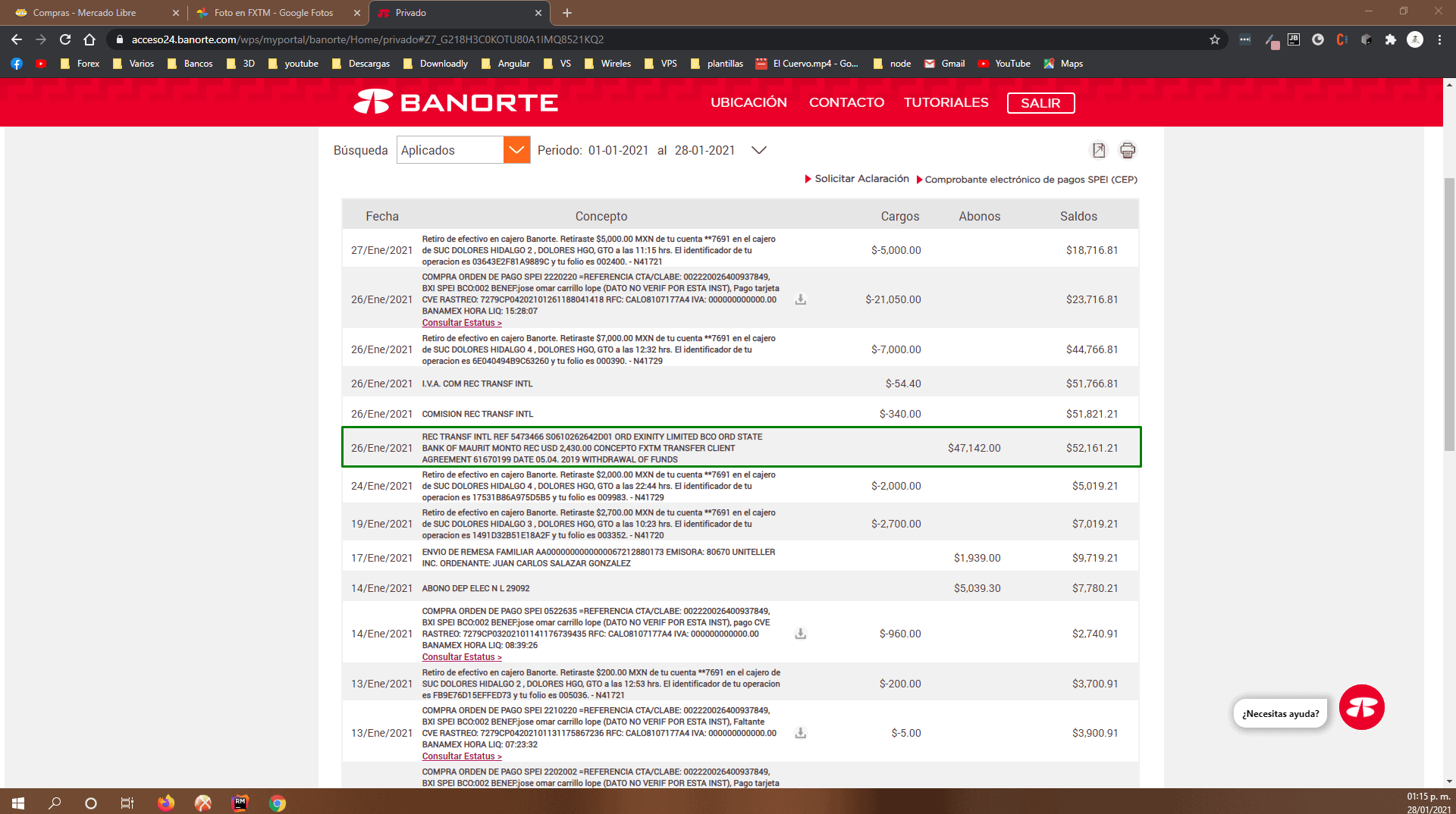Open the Aplicados search dropdown

tap(516, 150)
